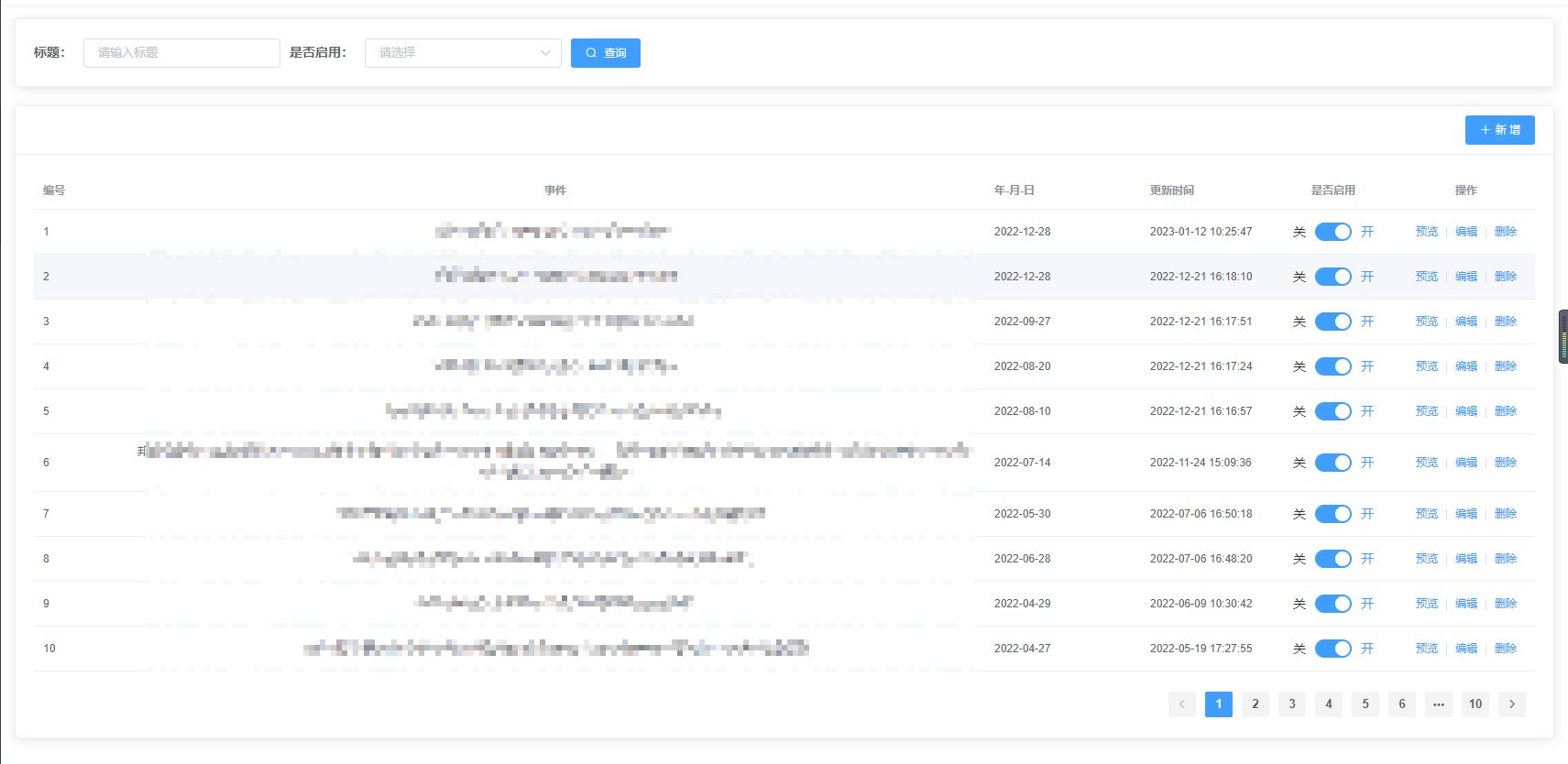
Task: Click the 年-月-日 column header
Action: 1014,191
